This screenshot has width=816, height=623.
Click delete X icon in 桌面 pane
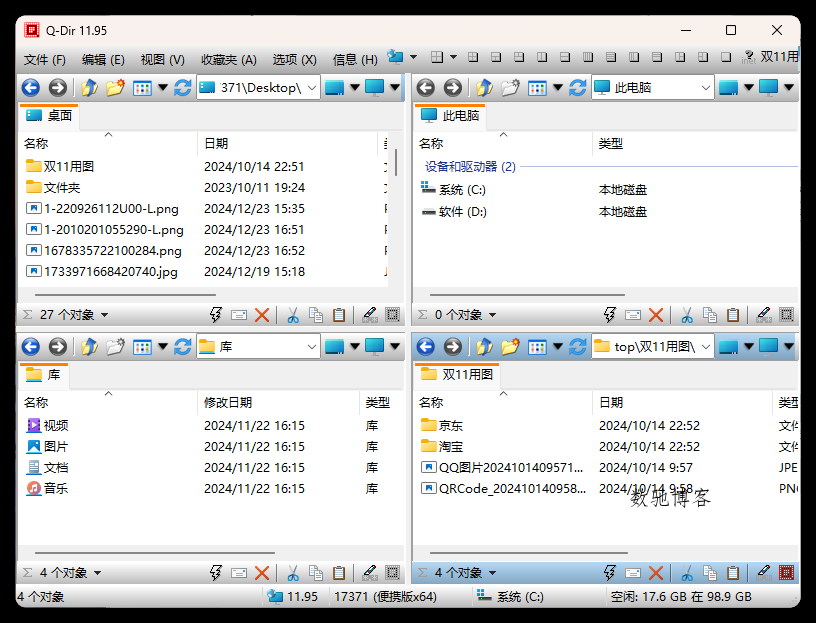tap(262, 315)
